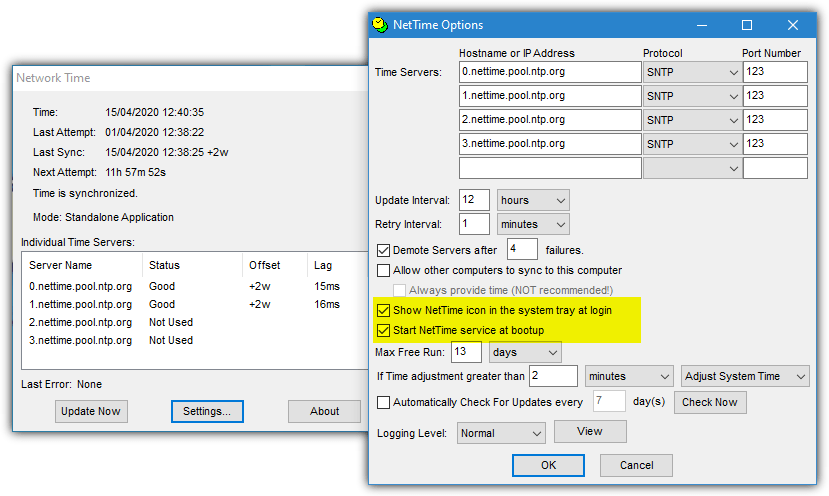Select 0.nettime.pool.ntp.org row in server list

coord(195,287)
